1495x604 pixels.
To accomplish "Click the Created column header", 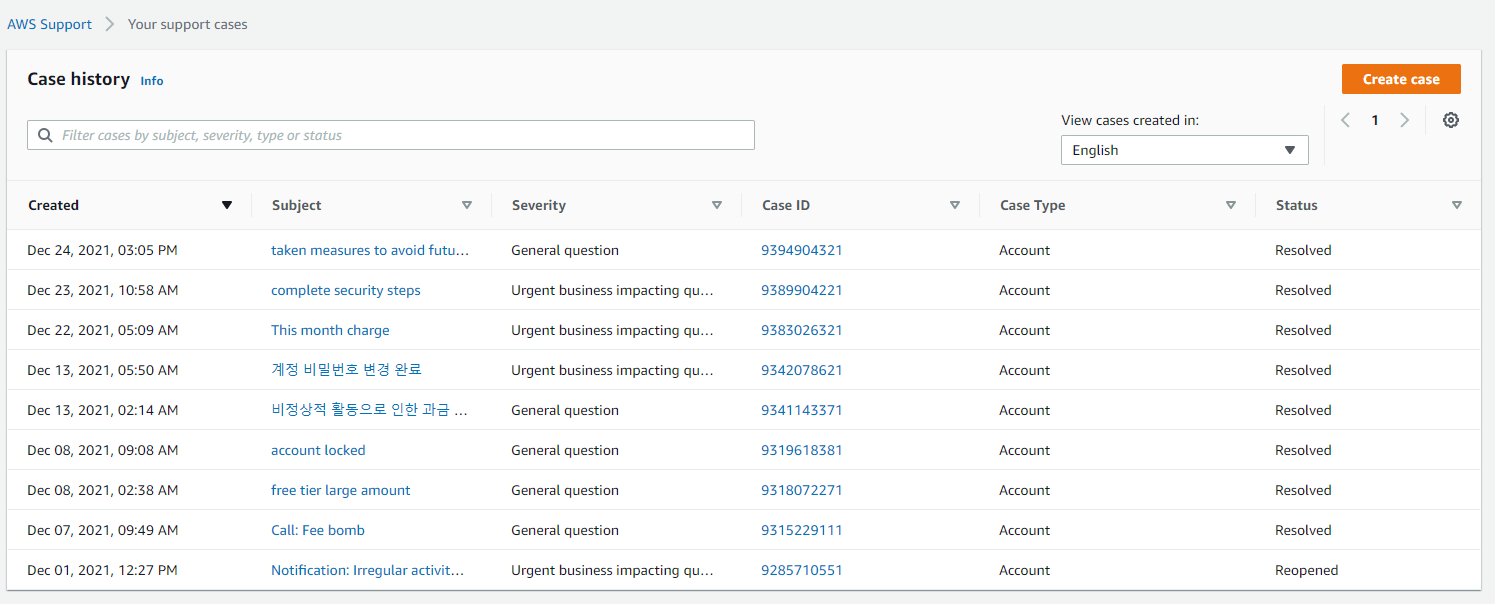I will coord(53,205).
